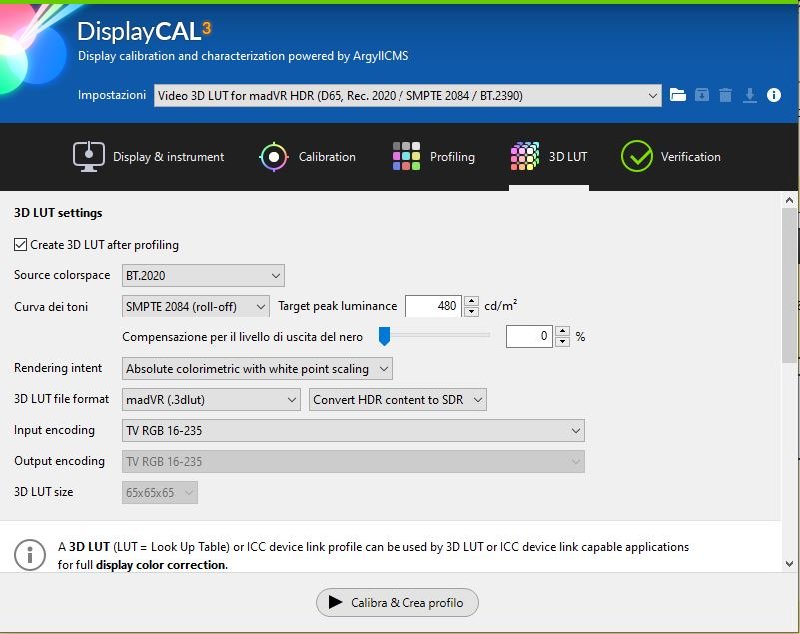Image resolution: width=800 pixels, height=634 pixels.
Task: Select the 3D LUT tab
Action: tap(549, 157)
